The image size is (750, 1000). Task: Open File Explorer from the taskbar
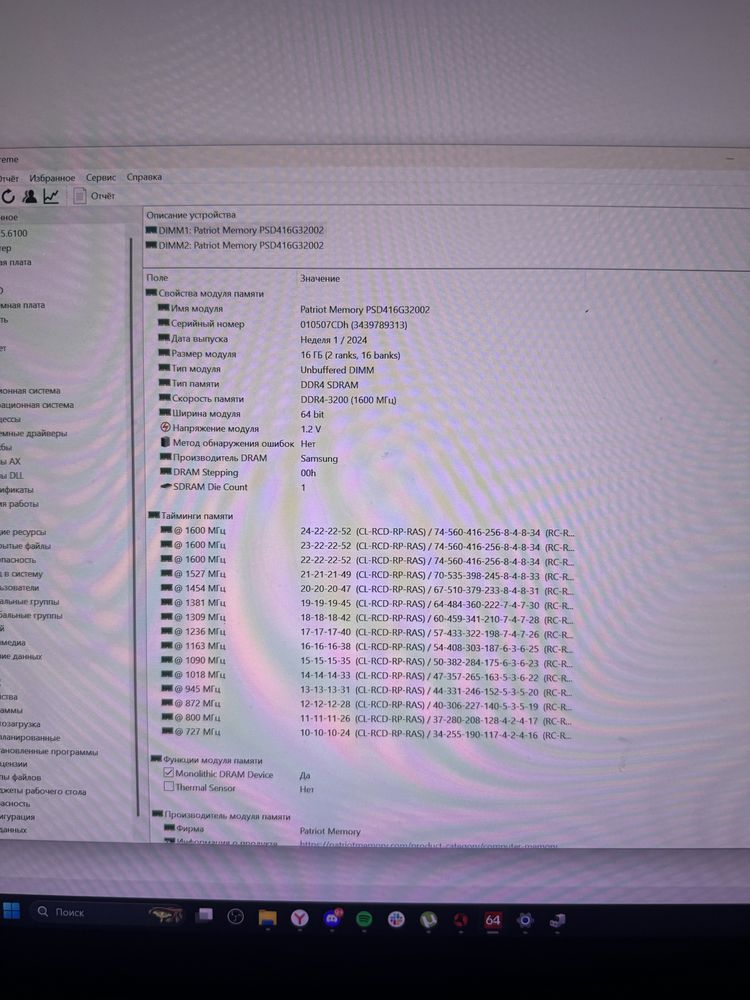pos(267,918)
